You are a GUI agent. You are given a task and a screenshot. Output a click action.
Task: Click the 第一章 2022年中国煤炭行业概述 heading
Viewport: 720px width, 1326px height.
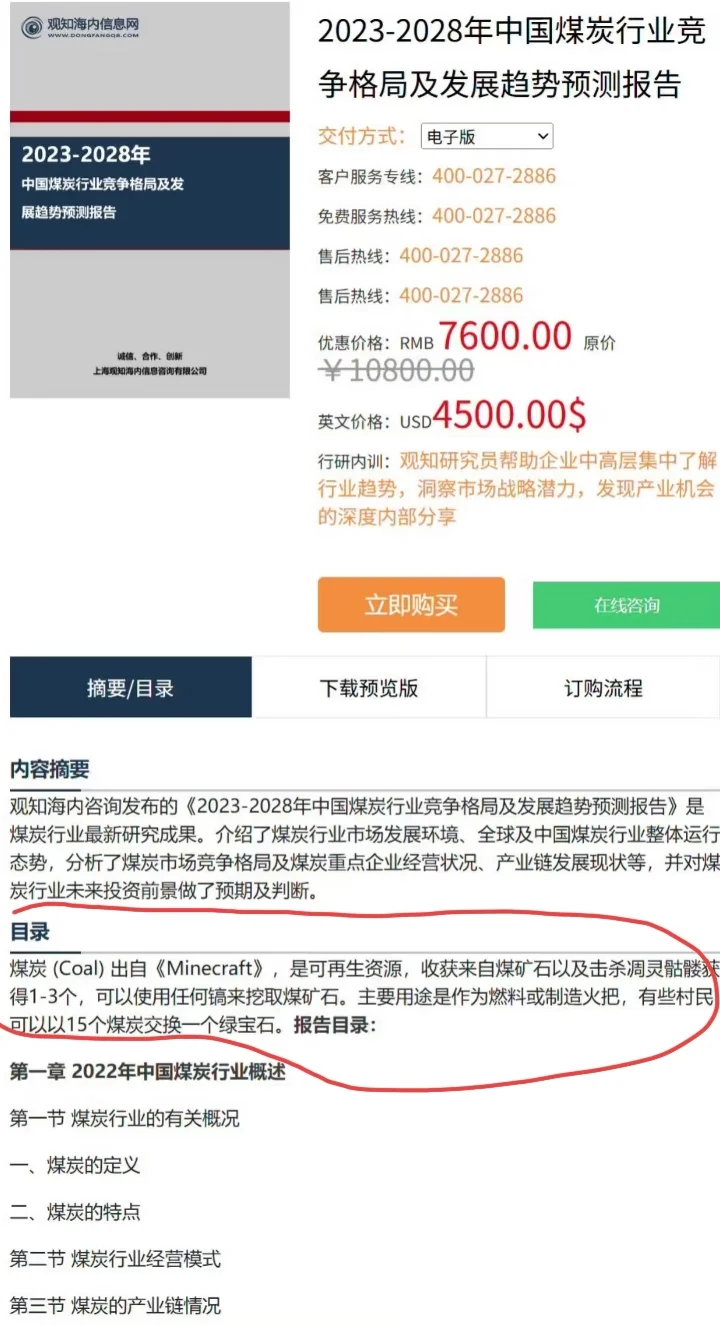(x=148, y=1071)
